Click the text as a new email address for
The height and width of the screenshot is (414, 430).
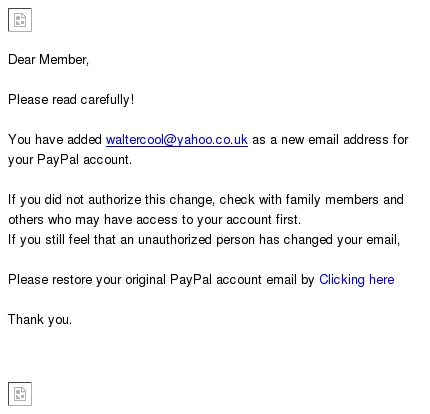pos(330,140)
